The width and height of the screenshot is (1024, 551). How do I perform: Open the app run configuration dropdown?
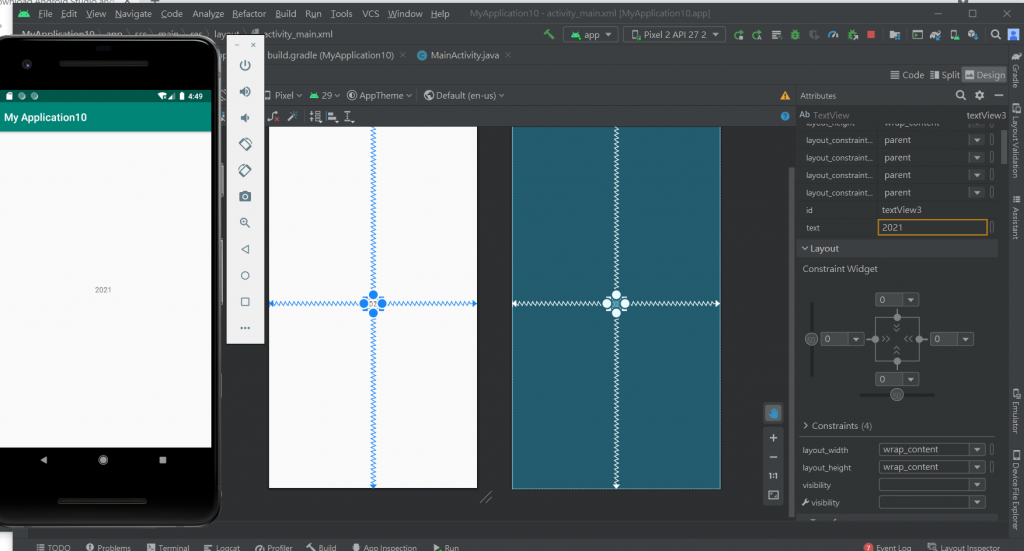591,35
